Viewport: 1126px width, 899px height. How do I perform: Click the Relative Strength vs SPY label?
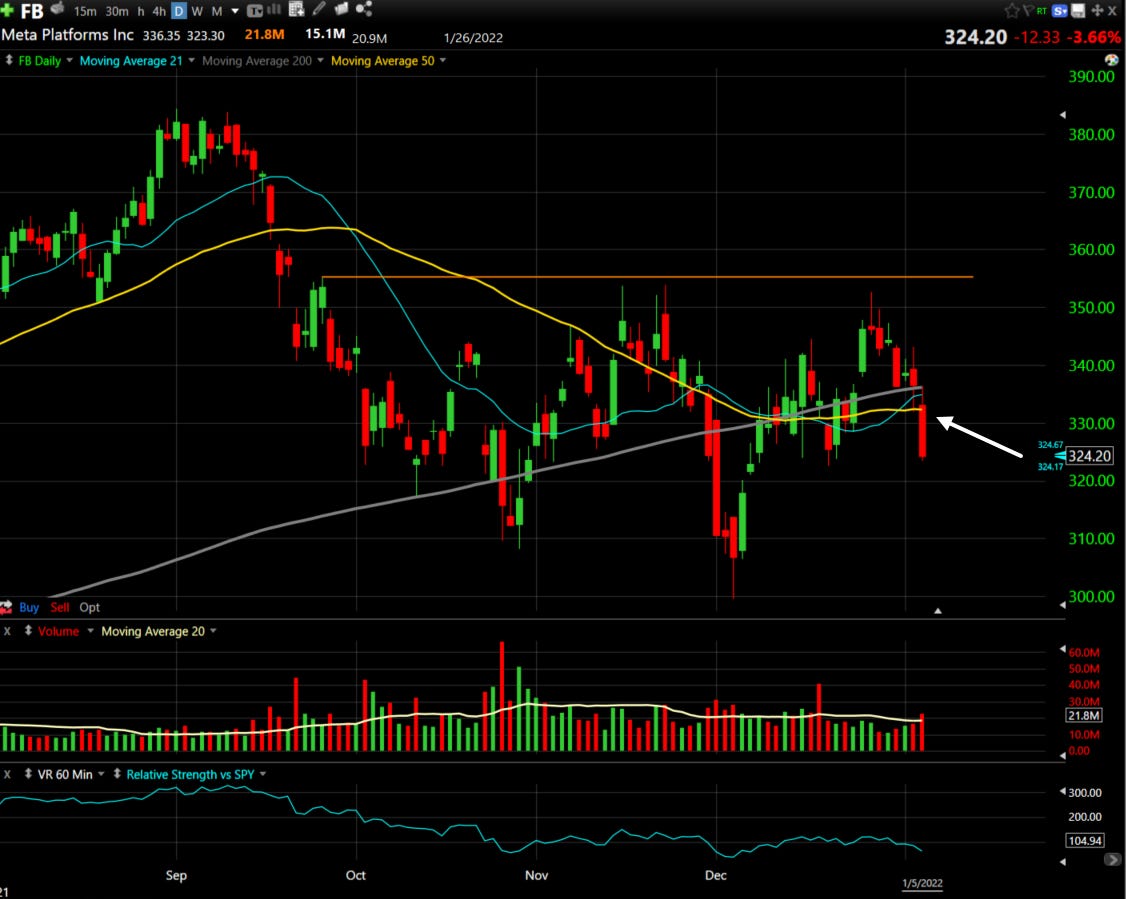tap(190, 775)
